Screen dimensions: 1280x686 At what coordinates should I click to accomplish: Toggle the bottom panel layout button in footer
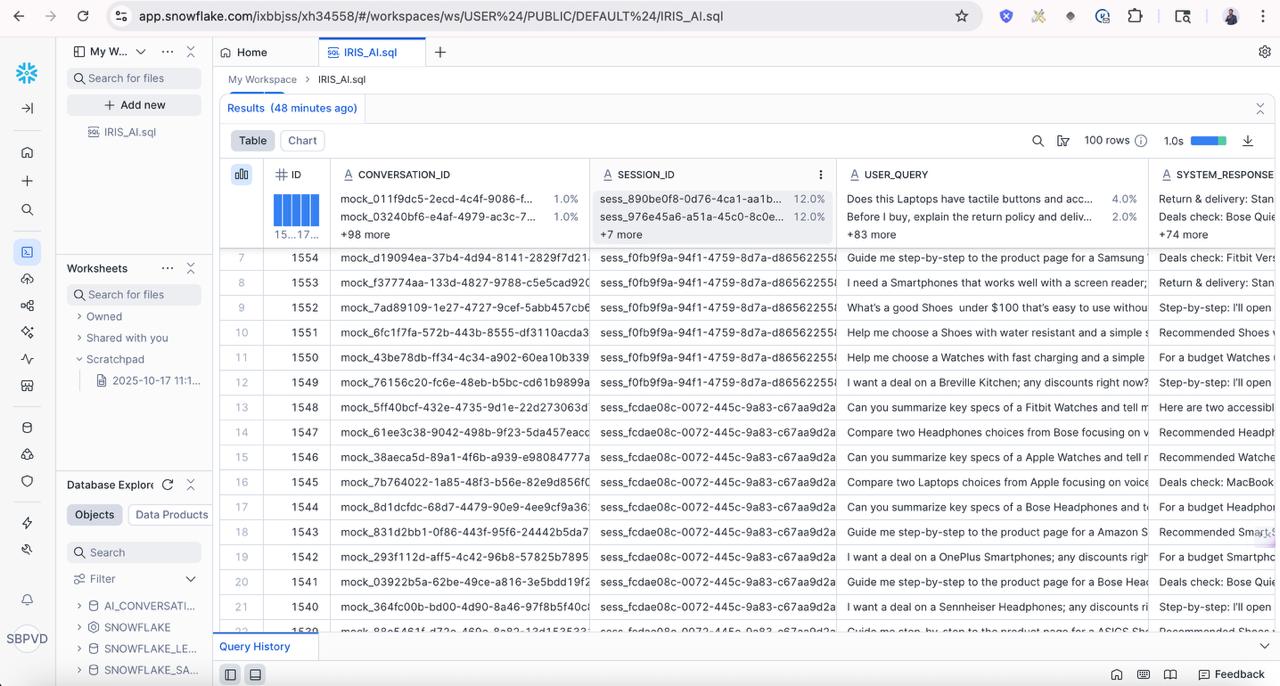tap(255, 675)
